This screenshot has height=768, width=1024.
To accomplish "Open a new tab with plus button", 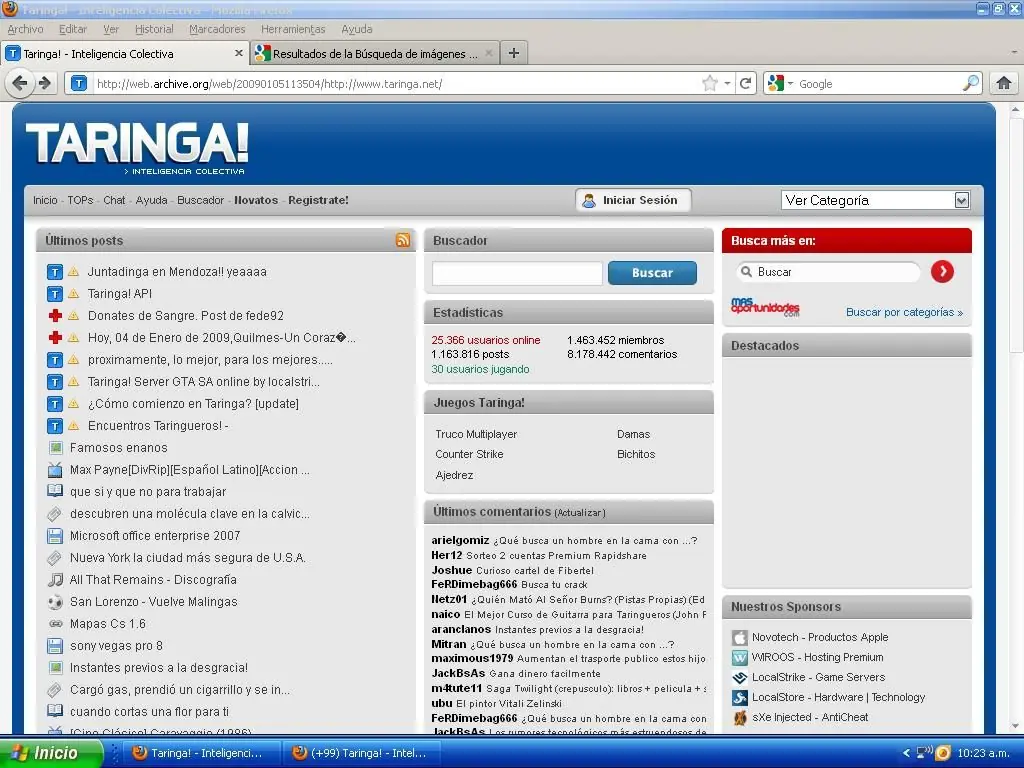I will (514, 53).
